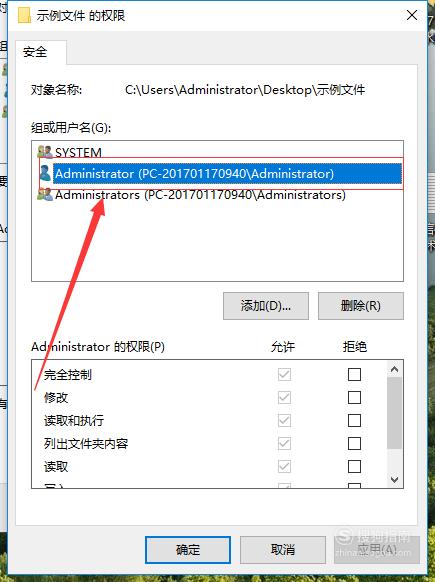Click the folder icon in title bar
The height and width of the screenshot is (582, 435).
pos(24,15)
